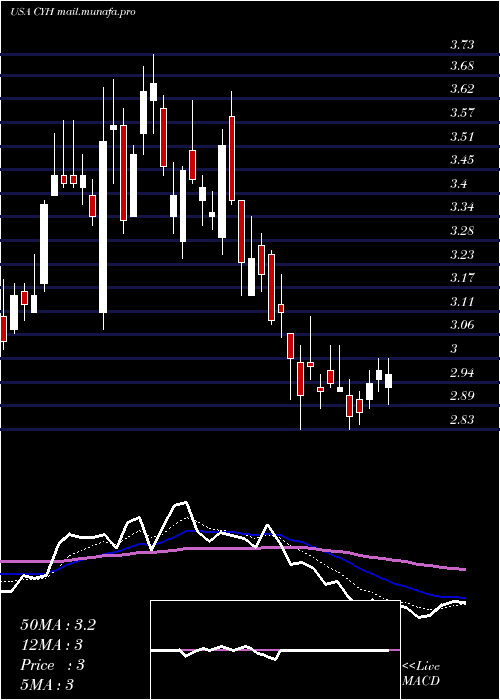
Task: Click the USA CYH mail.munafa.pro chart title
Action: pos(72,12)
